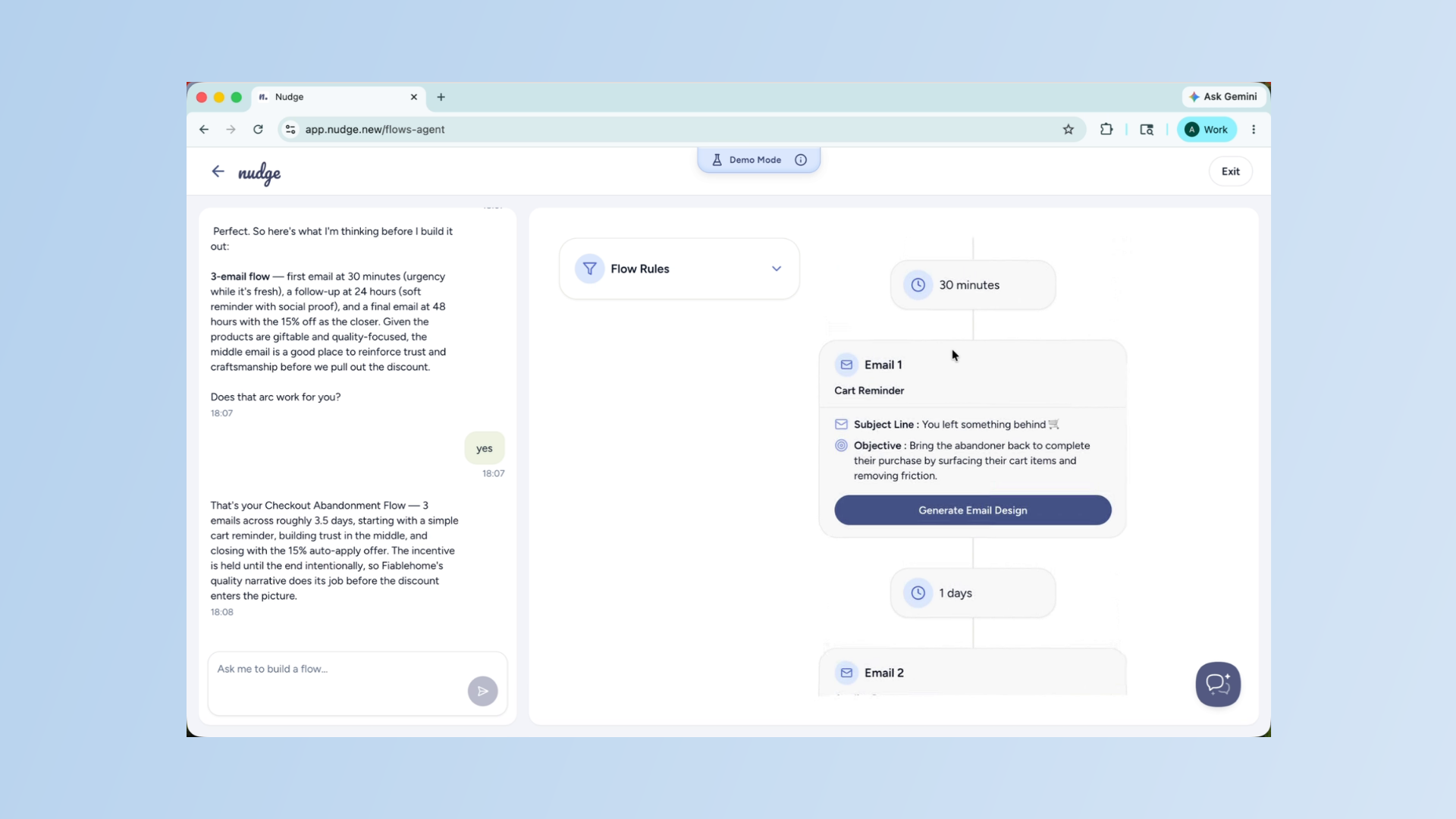Viewport: 1456px width, 819px height.
Task: Click the Cart Reminder title
Action: click(869, 391)
